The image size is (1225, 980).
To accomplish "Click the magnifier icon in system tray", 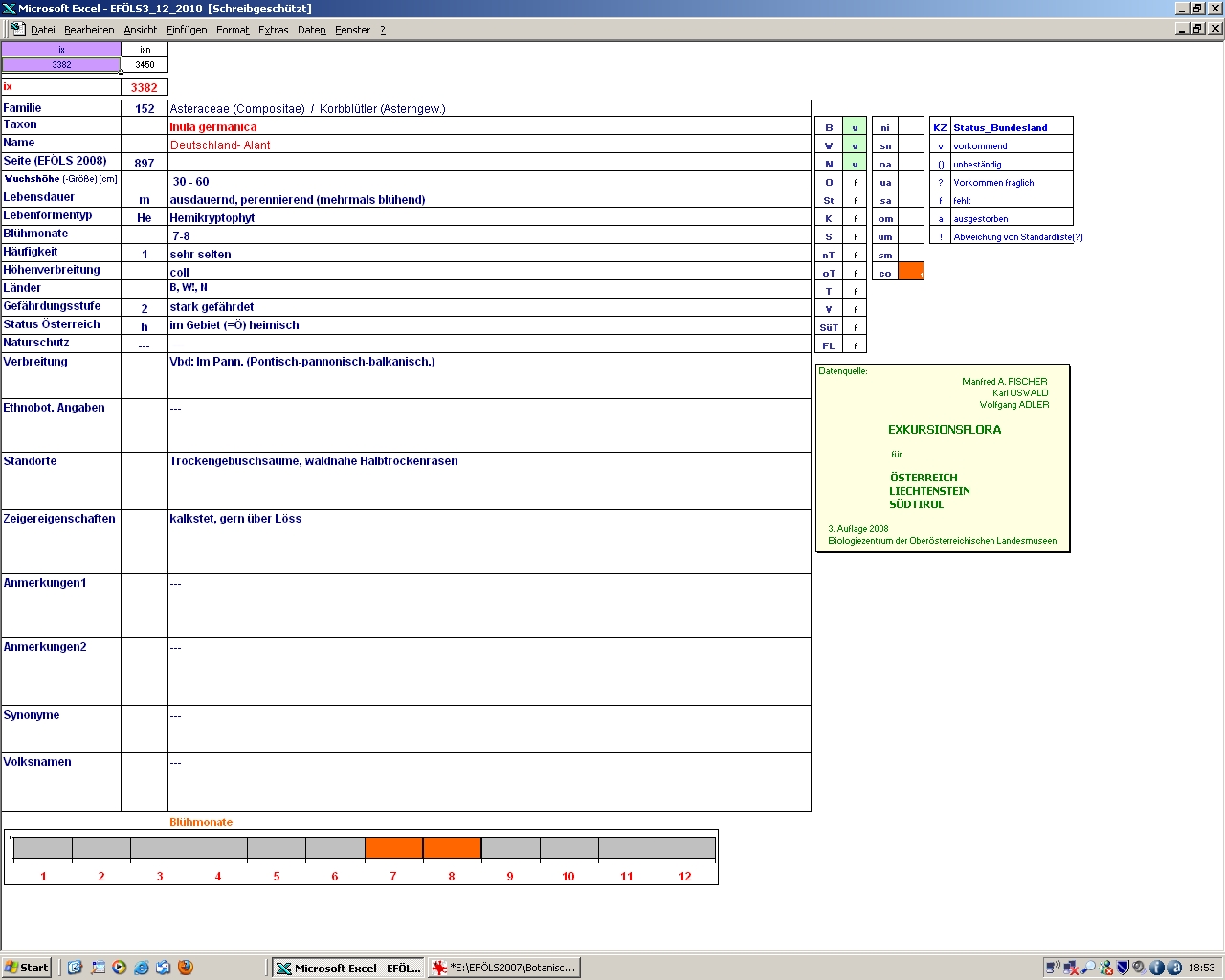I will [x=1088, y=968].
